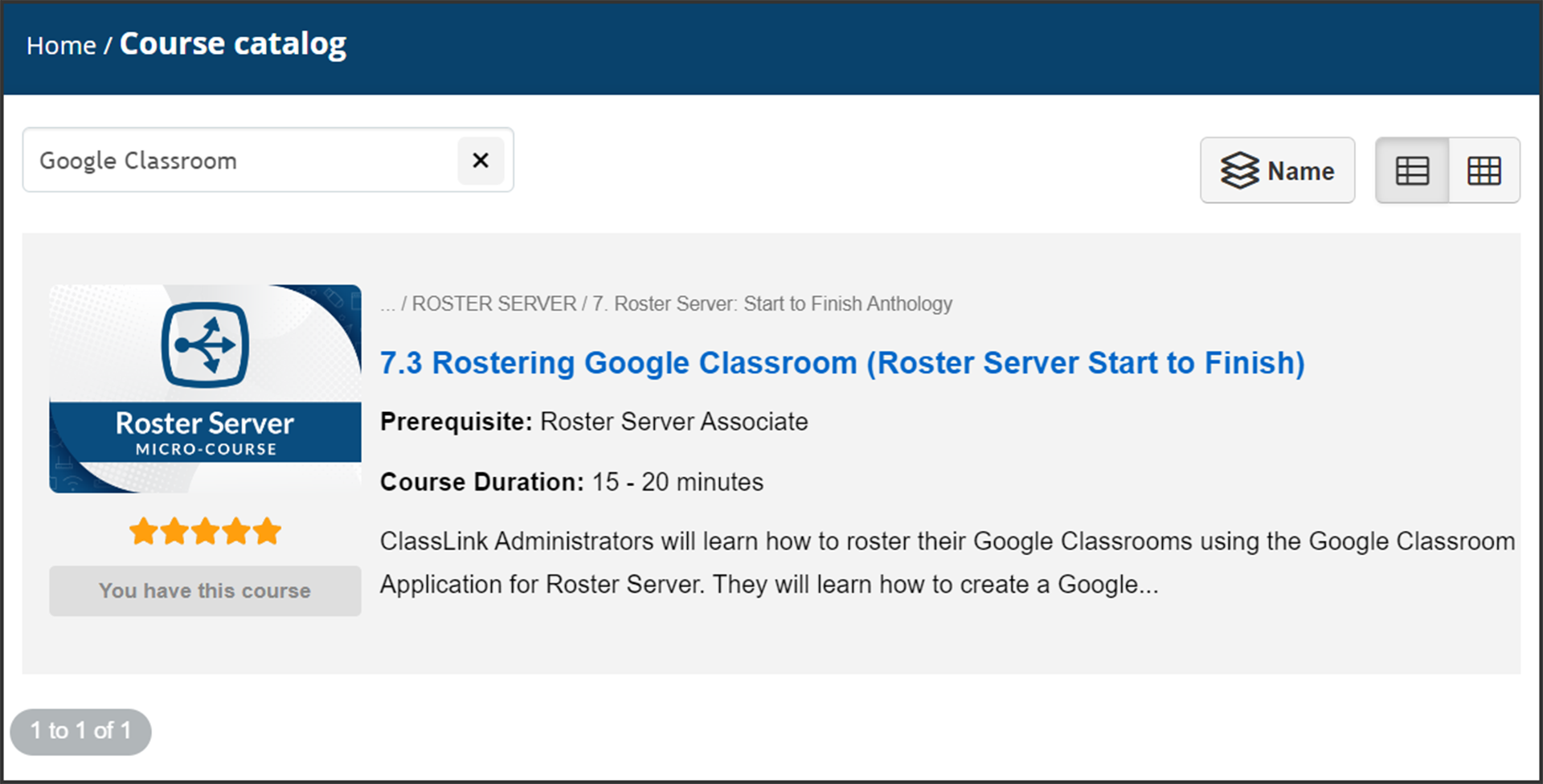1543x784 pixels.
Task: Click the X to clear the search field
Action: 481,161
